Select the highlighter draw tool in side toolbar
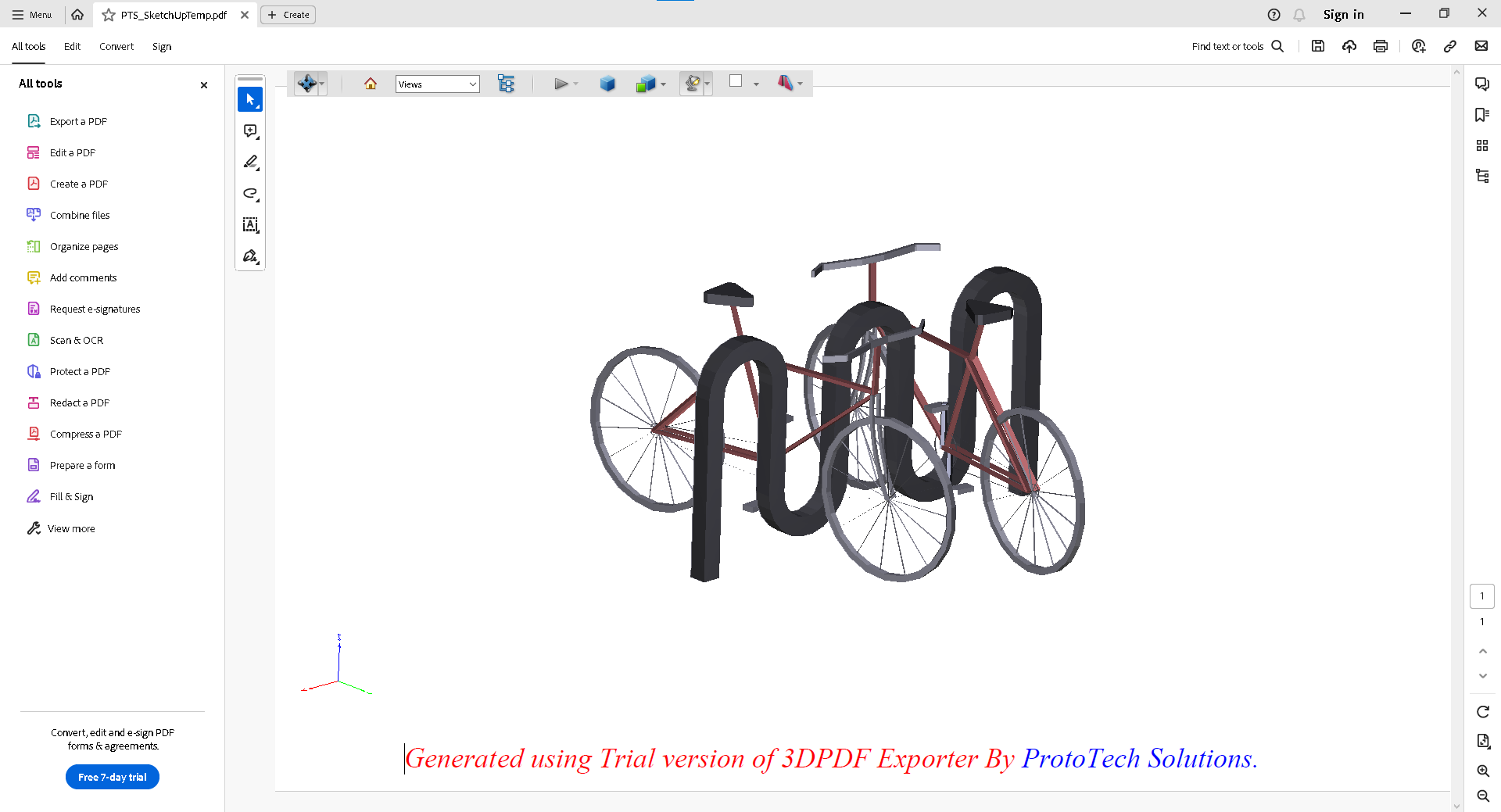Screen dimensions: 1501x812 250,163
